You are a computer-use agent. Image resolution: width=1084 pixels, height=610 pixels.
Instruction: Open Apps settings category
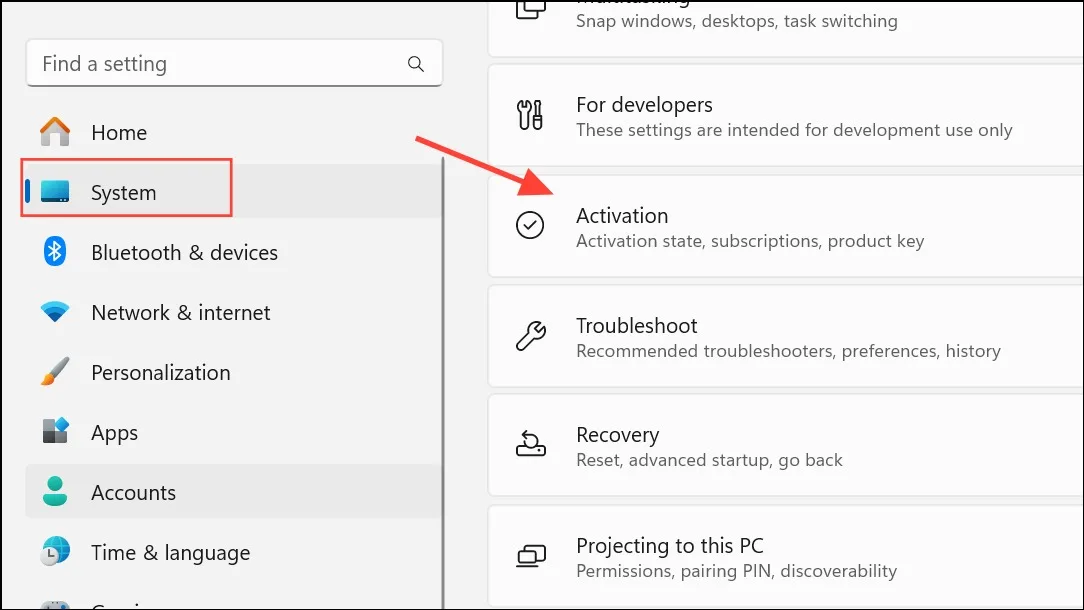coord(234,432)
